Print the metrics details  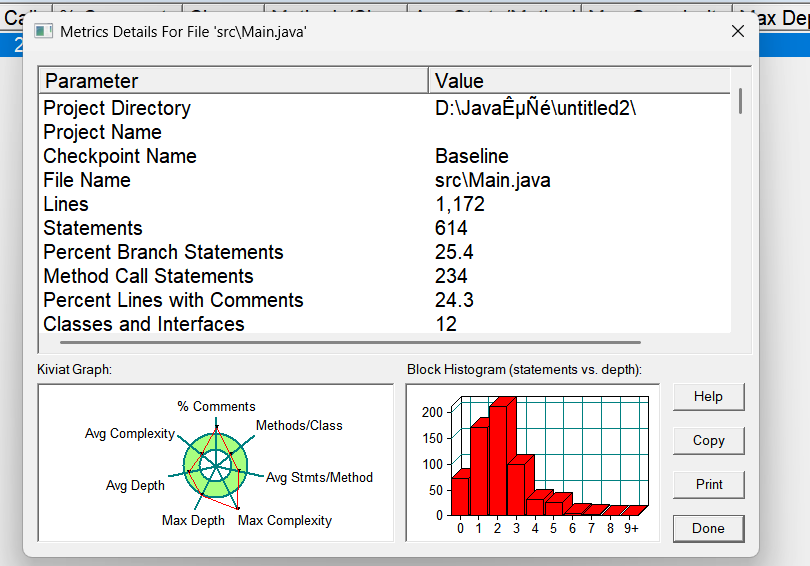tap(708, 484)
